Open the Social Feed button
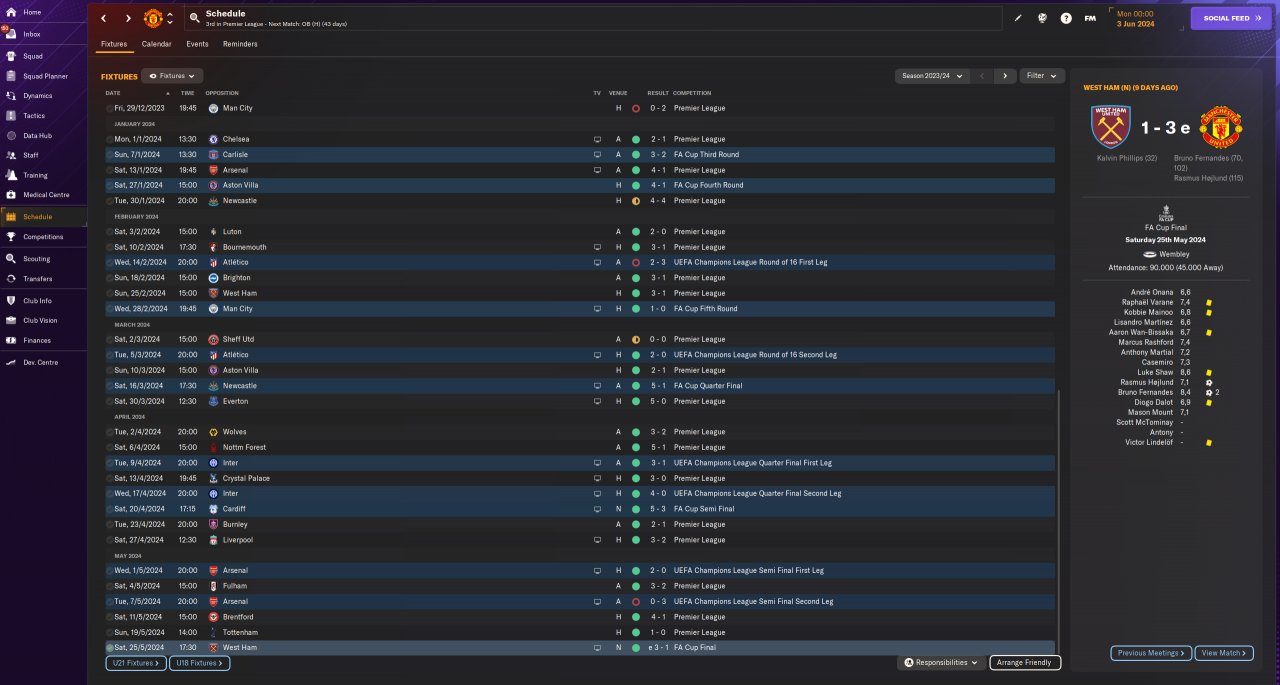1280x685 pixels. coord(1231,18)
